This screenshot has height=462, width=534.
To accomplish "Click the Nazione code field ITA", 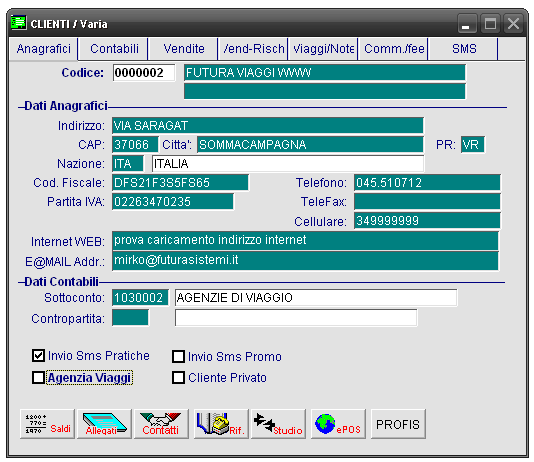I will pyautogui.click(x=128, y=164).
